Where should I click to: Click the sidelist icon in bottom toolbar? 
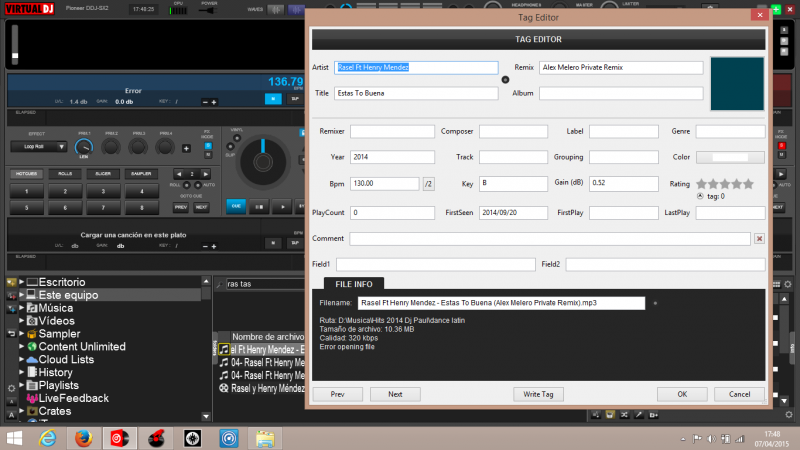point(595,415)
